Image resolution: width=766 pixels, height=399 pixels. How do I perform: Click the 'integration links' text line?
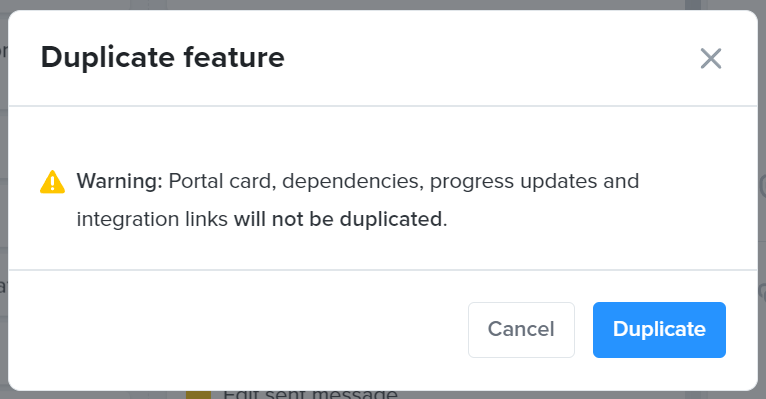click(152, 219)
